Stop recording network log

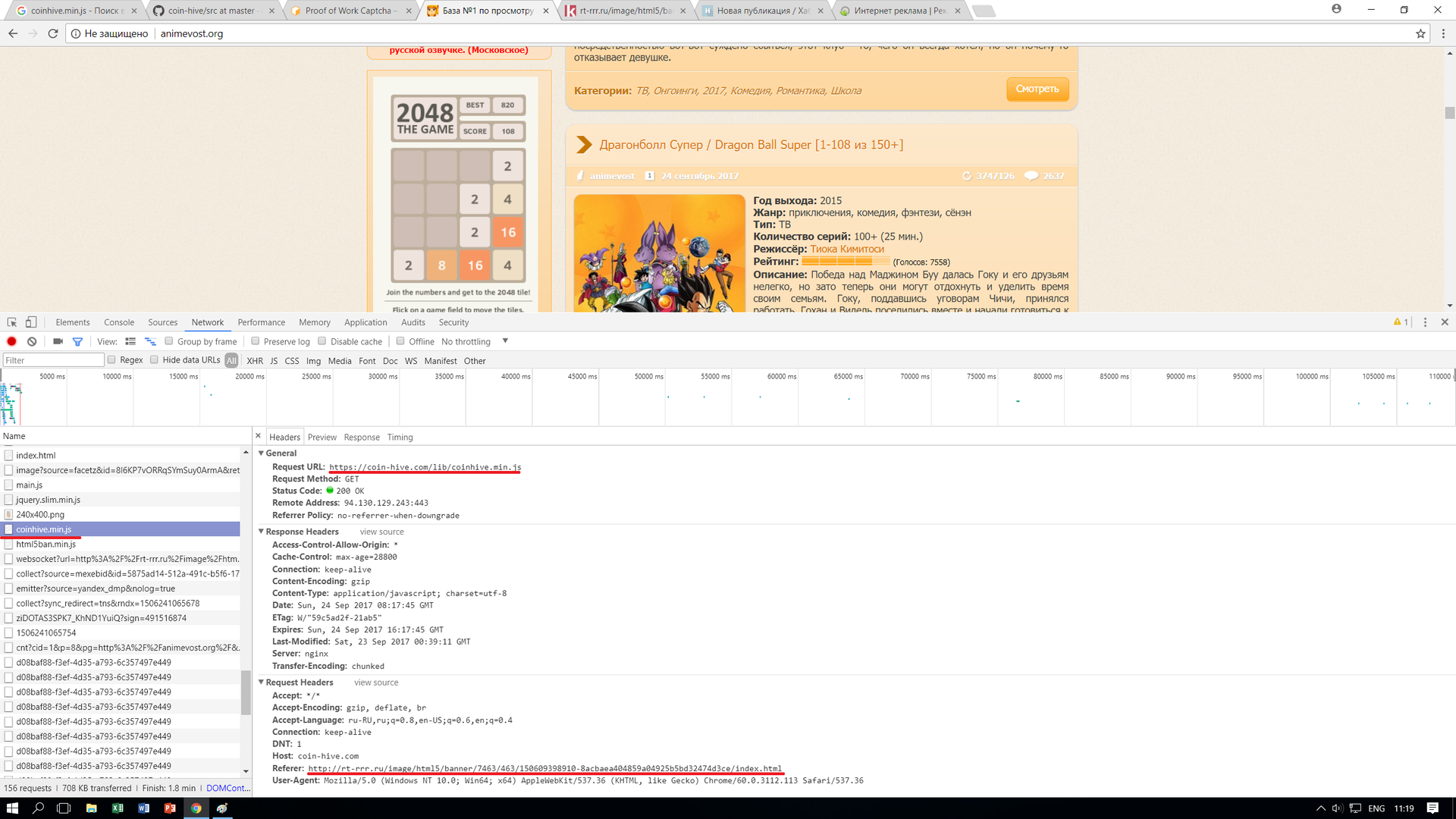11,342
